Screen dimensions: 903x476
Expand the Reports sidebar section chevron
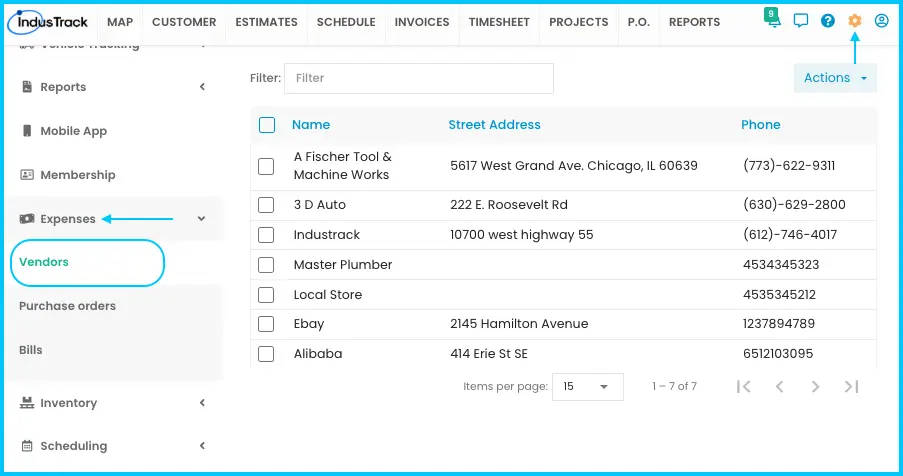[x=202, y=87]
